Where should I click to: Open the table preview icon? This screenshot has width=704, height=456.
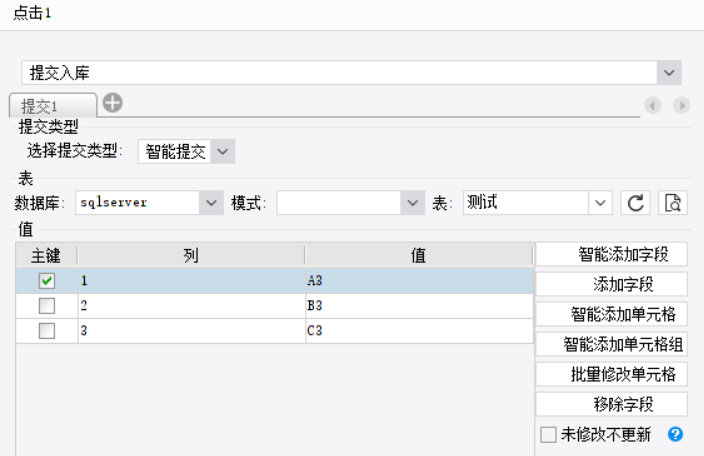pyautogui.click(x=673, y=203)
